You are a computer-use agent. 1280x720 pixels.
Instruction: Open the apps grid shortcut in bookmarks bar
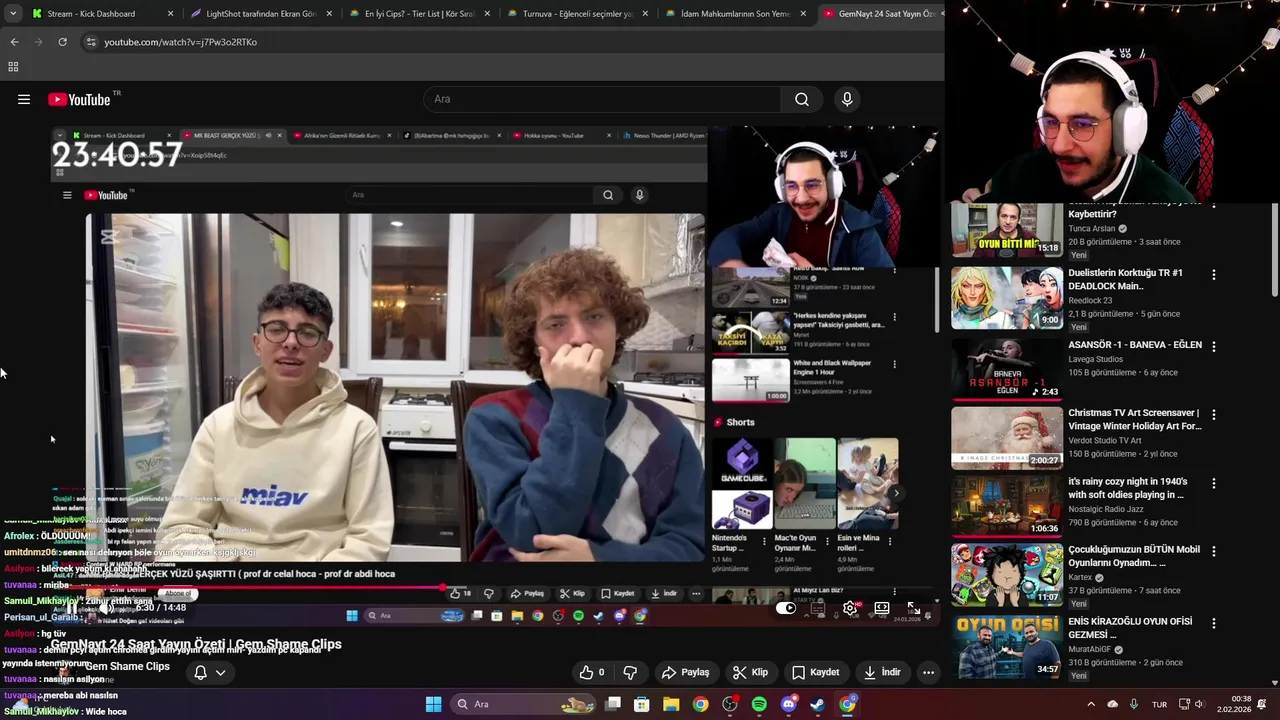pos(13,67)
